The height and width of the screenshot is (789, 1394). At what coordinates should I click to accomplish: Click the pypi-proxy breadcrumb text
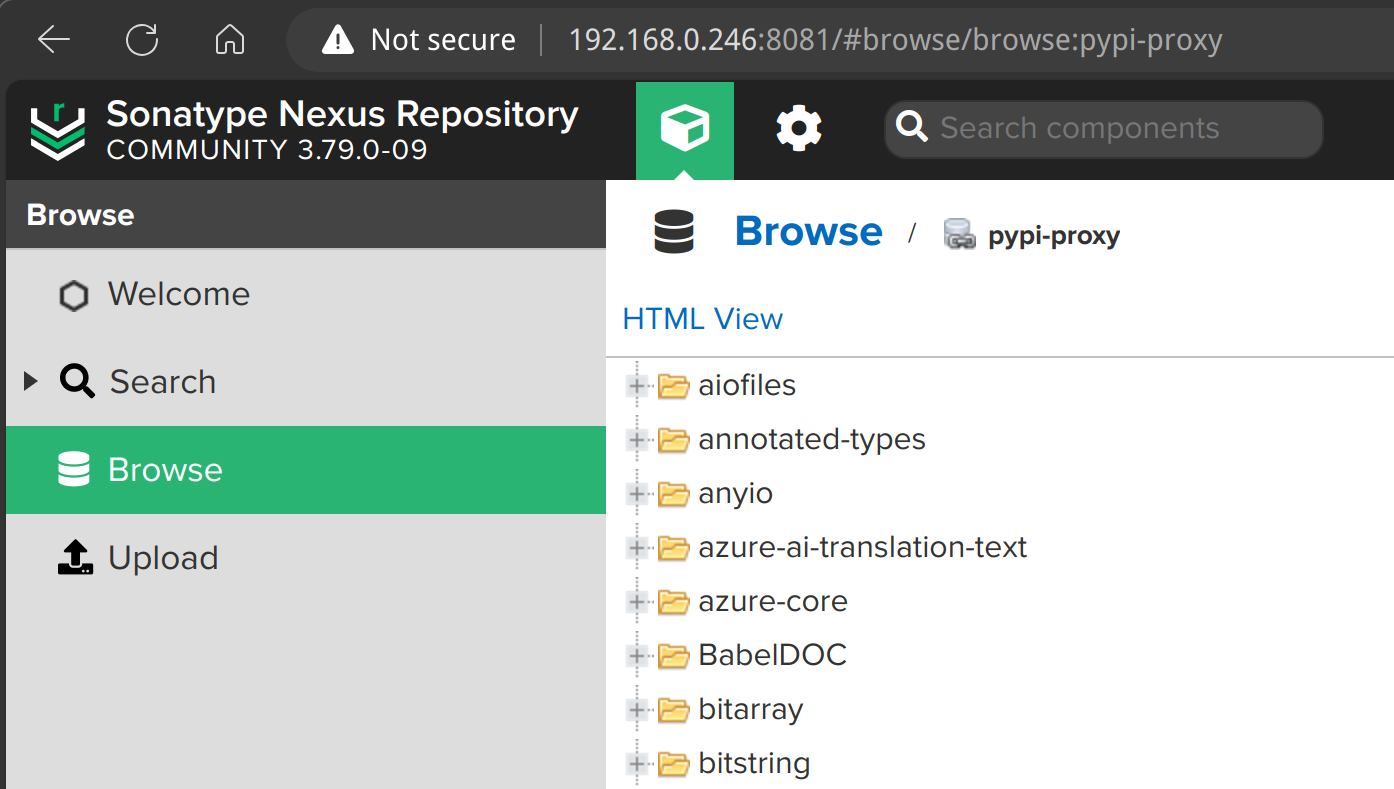pos(1054,236)
